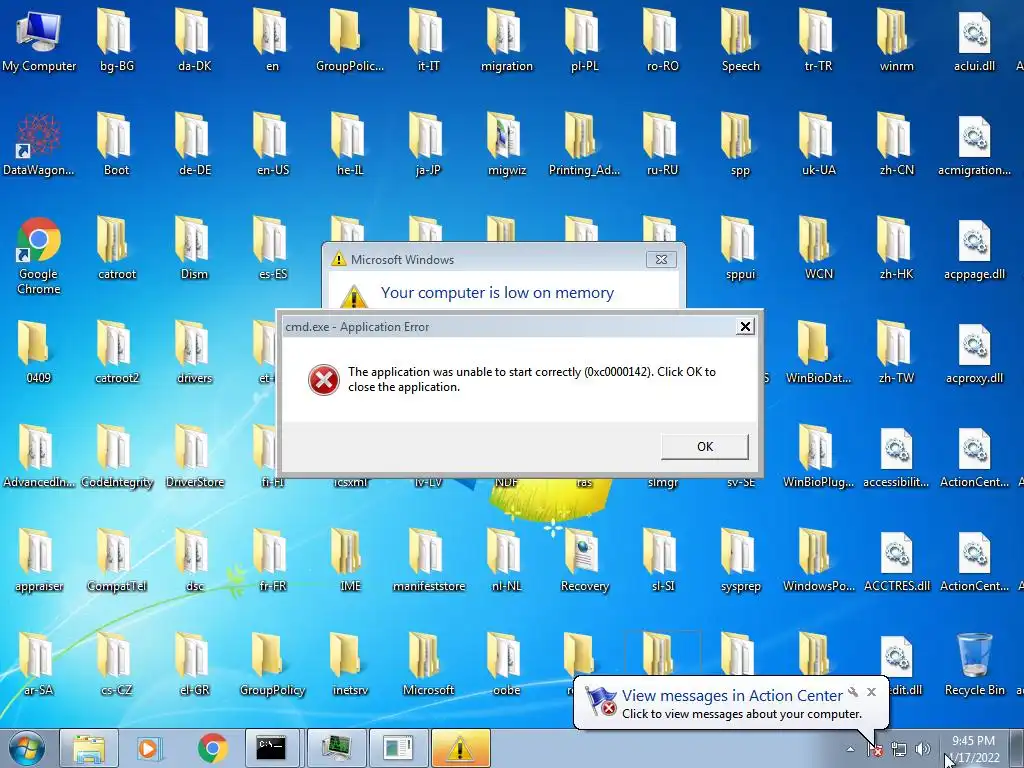The height and width of the screenshot is (768, 1024).
Task: Select the Google Chrome desktop shortcut
Action: 39,256
